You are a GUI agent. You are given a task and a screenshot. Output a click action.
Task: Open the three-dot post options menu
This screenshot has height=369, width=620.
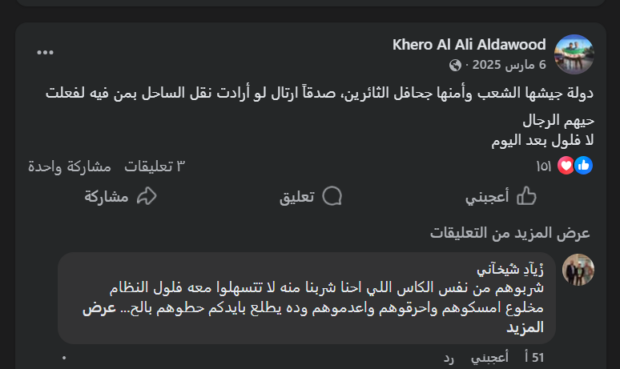(45, 52)
